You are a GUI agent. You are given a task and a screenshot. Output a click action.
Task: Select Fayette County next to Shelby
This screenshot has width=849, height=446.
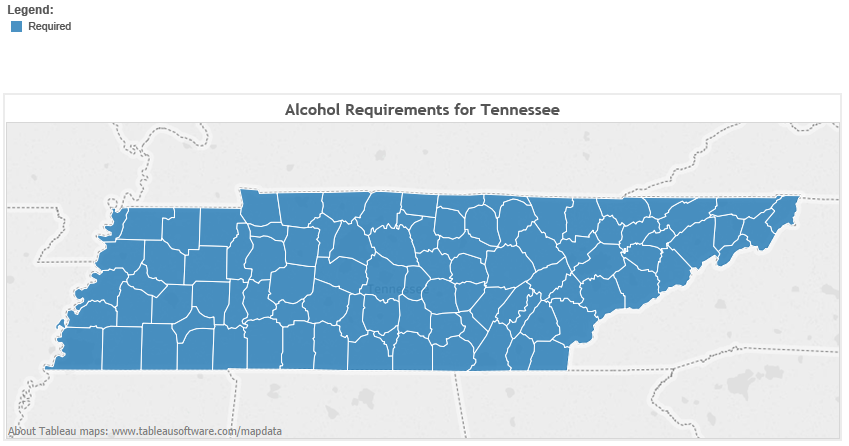click(x=122, y=348)
